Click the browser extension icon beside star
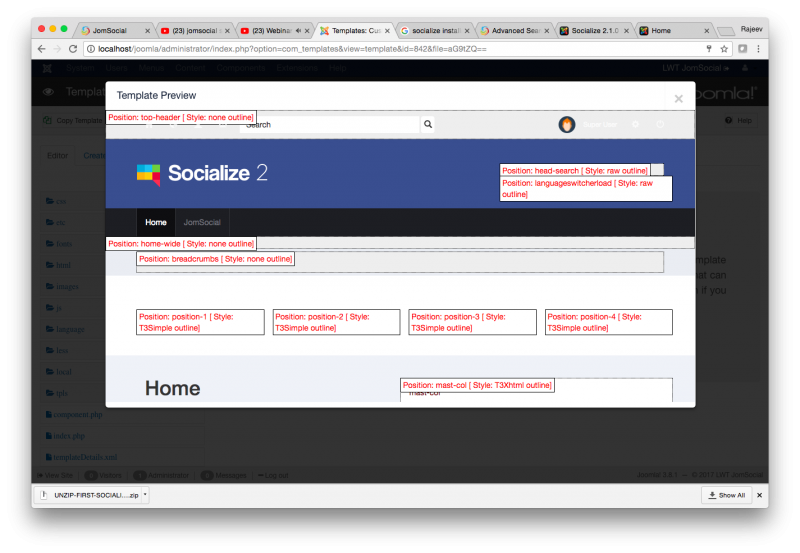The image size is (800, 553). [743, 49]
